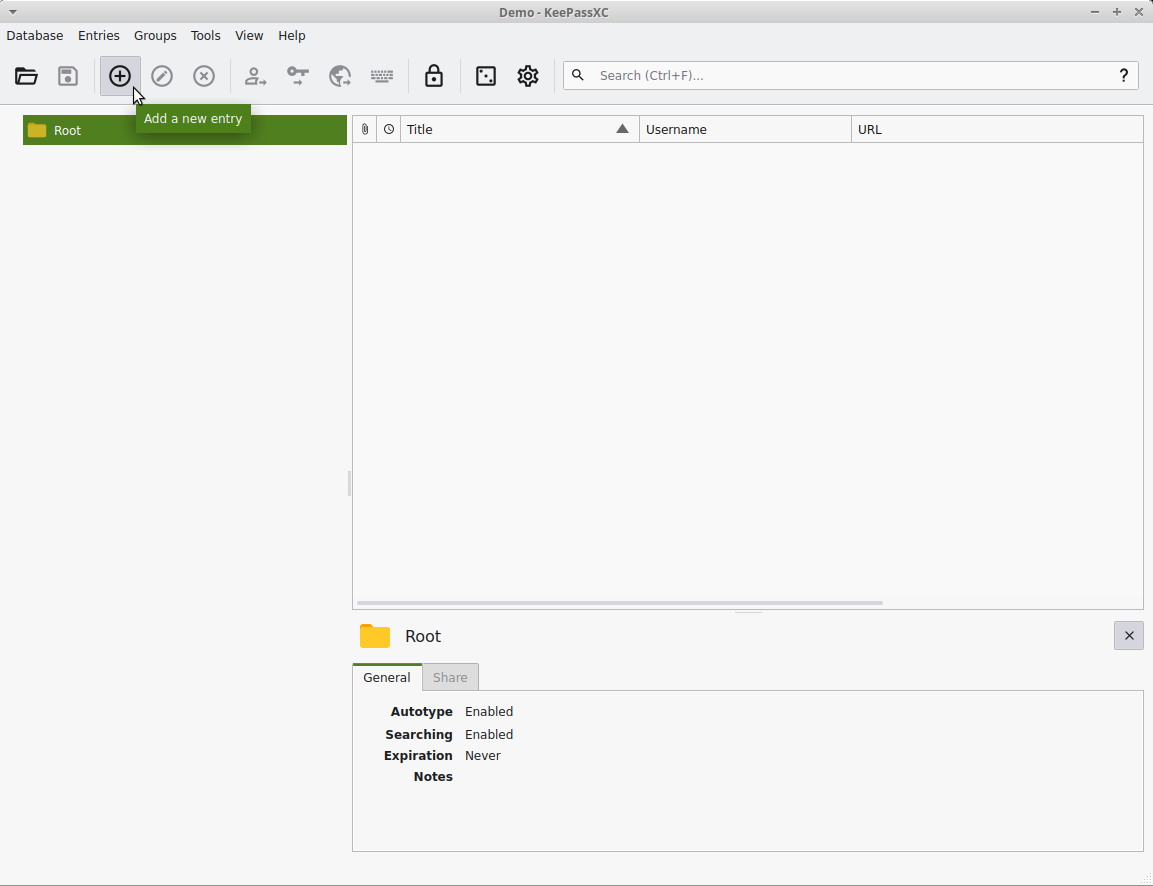
Task: Add a new entry with plus icon
Action: 120,76
